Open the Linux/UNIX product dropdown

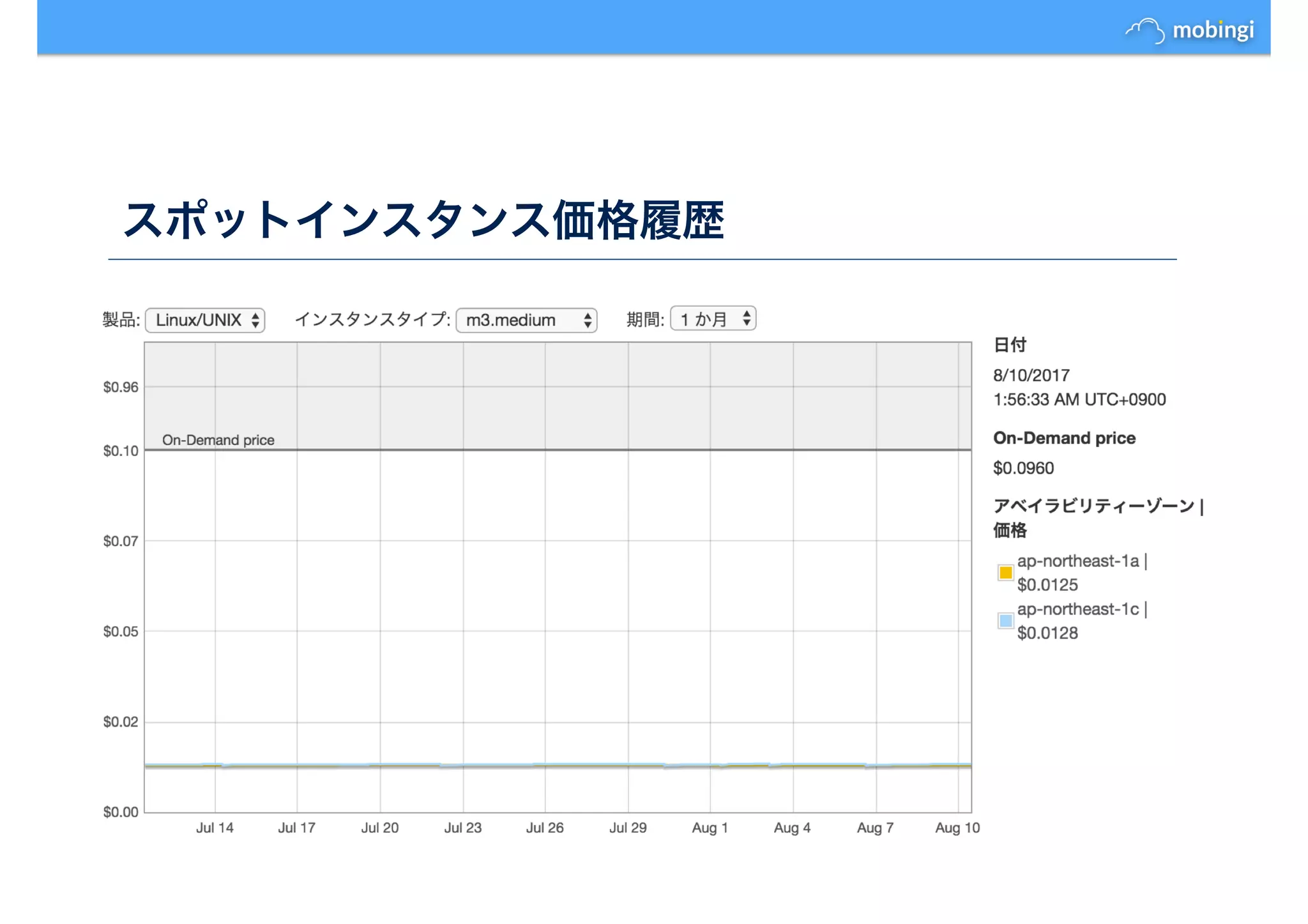[205, 320]
